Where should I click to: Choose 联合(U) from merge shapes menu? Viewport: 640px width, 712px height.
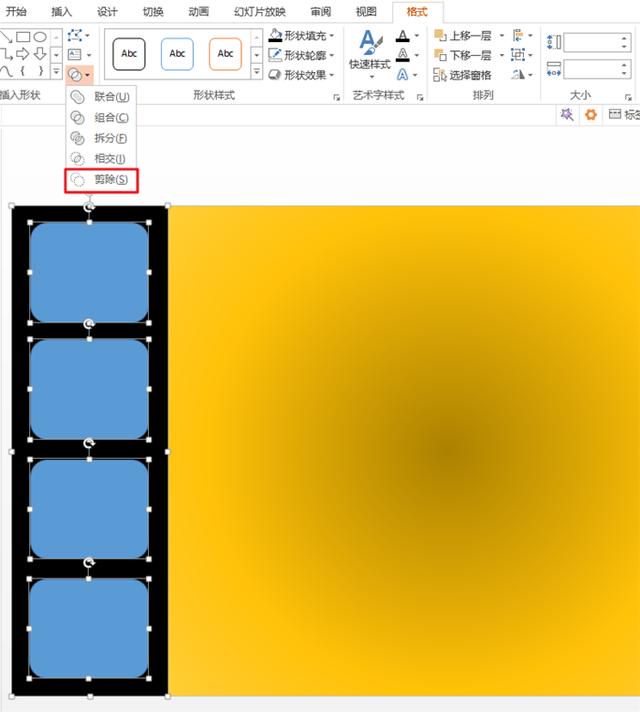click(x=101, y=97)
